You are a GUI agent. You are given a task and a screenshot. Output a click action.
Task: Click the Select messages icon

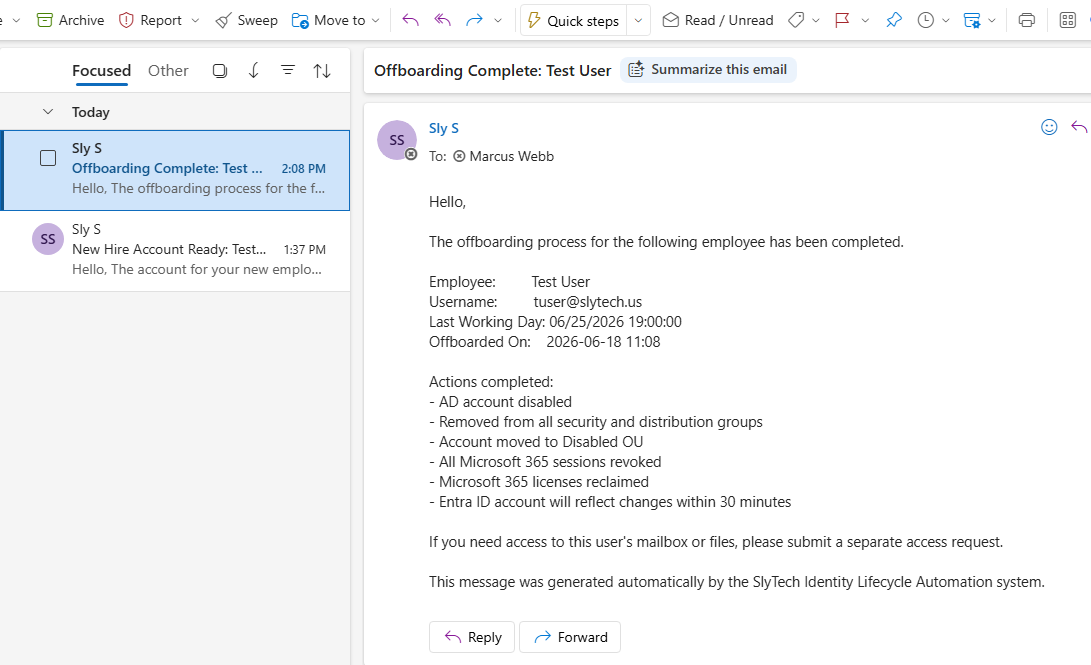click(220, 70)
